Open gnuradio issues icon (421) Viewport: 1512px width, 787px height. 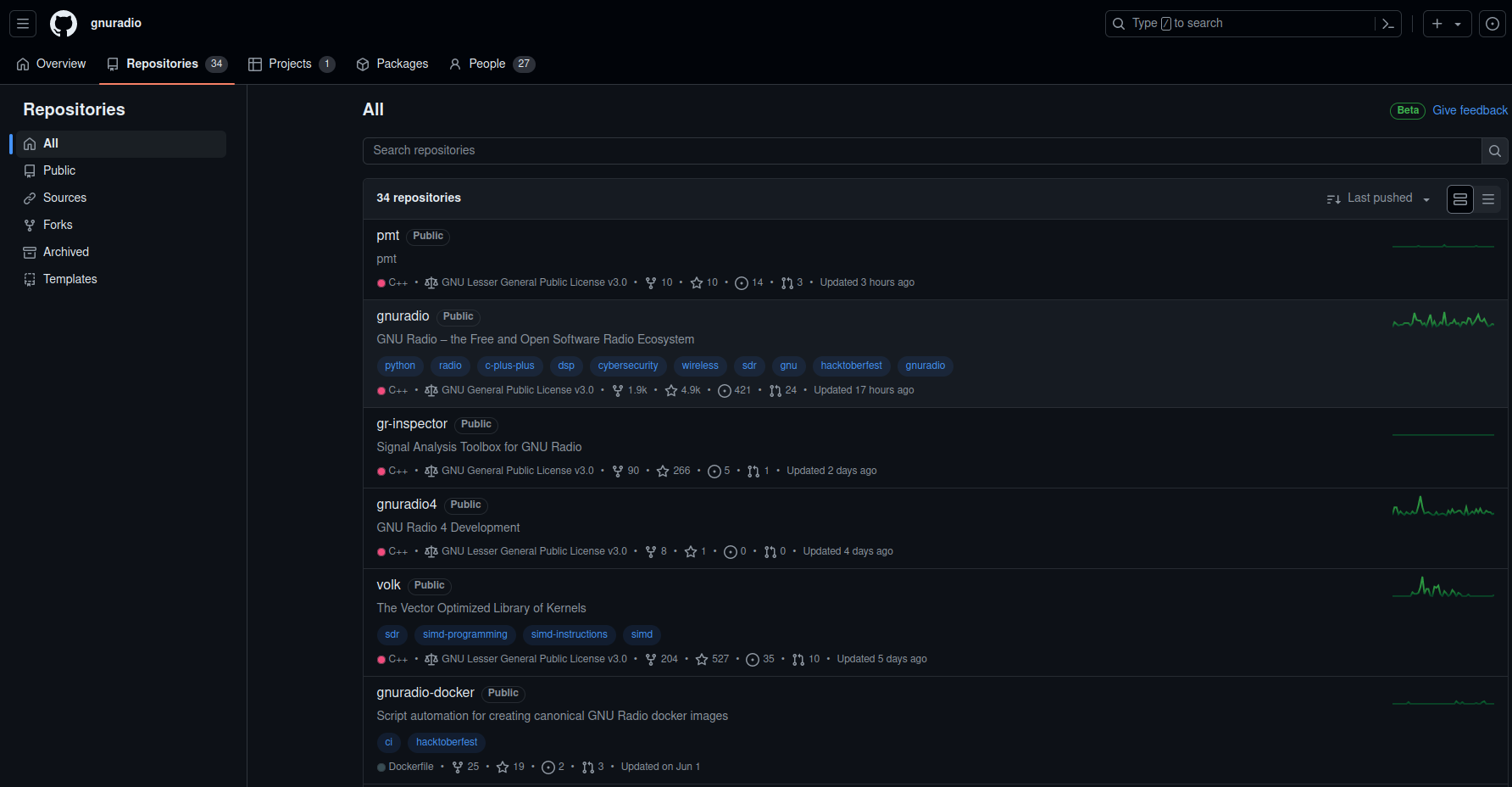[725, 390]
